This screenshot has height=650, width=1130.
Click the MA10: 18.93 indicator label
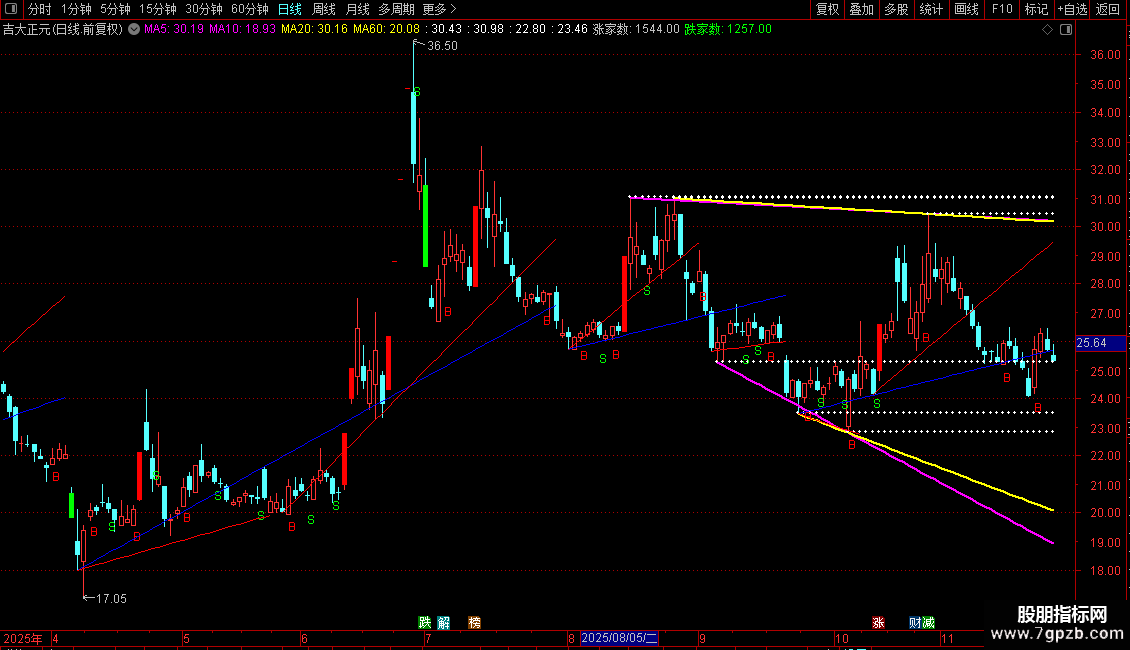pos(242,30)
